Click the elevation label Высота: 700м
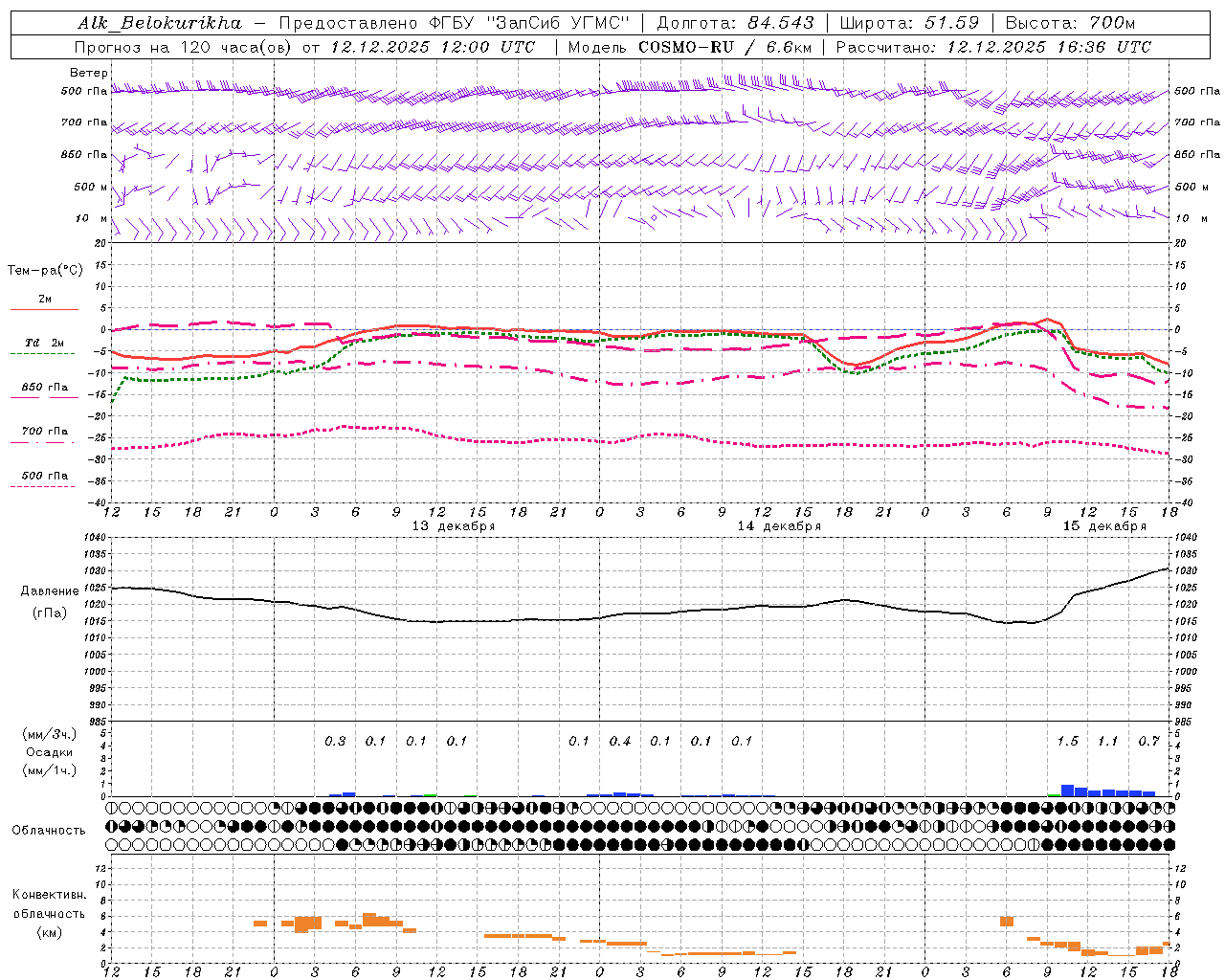1225x980 pixels. [1070, 23]
